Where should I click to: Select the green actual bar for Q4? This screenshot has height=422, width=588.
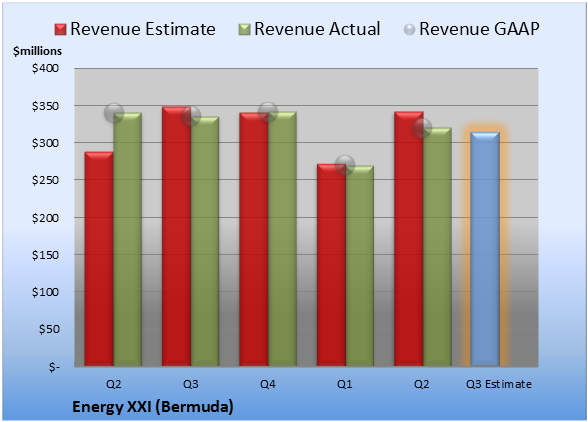[282, 239]
